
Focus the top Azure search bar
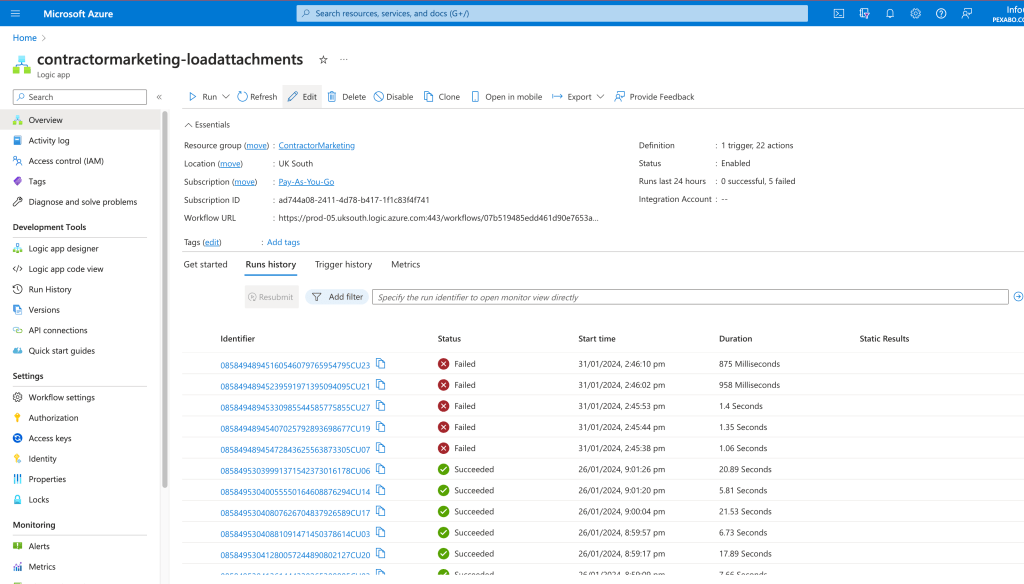tap(552, 13)
